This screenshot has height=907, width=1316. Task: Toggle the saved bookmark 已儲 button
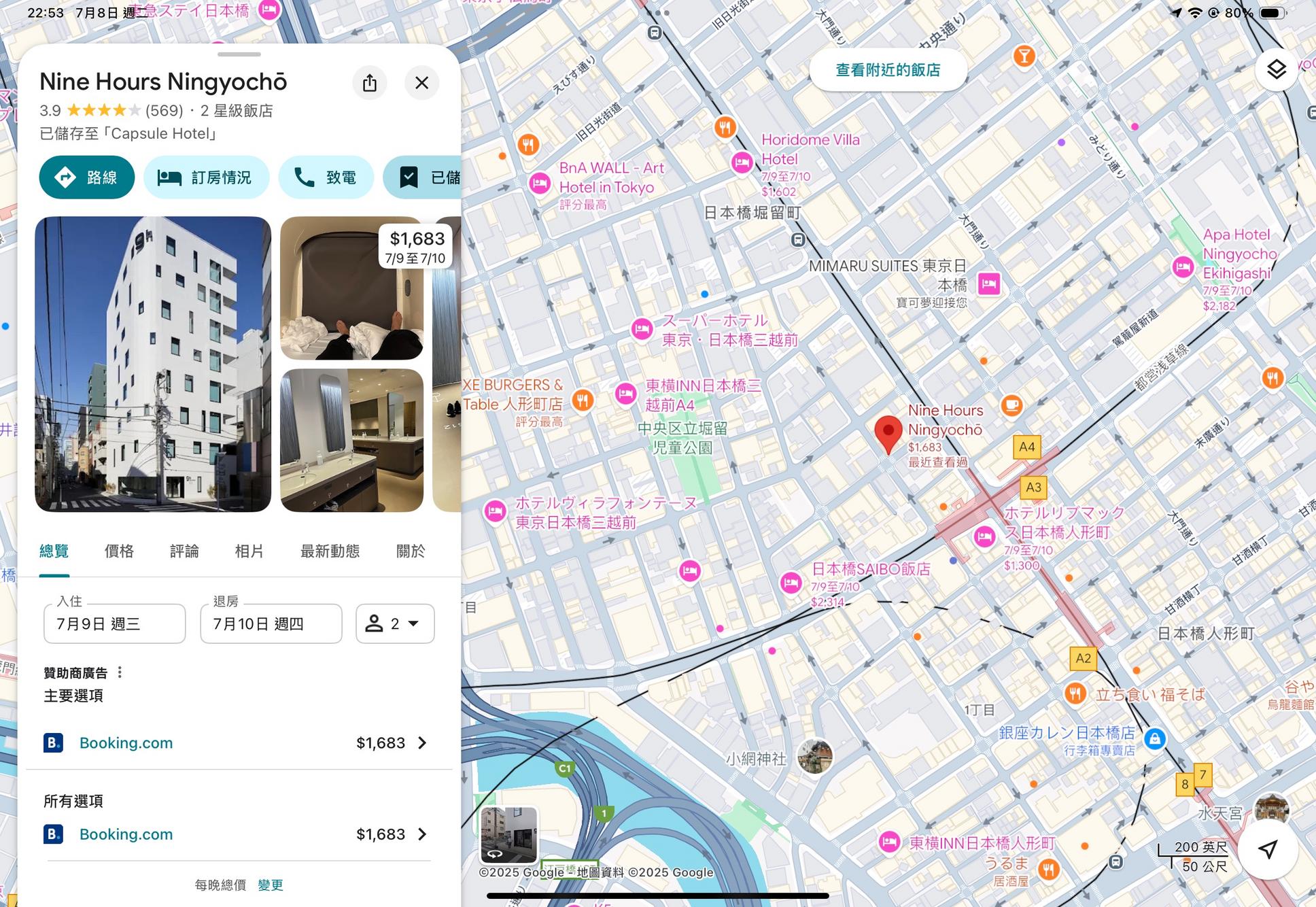422,177
